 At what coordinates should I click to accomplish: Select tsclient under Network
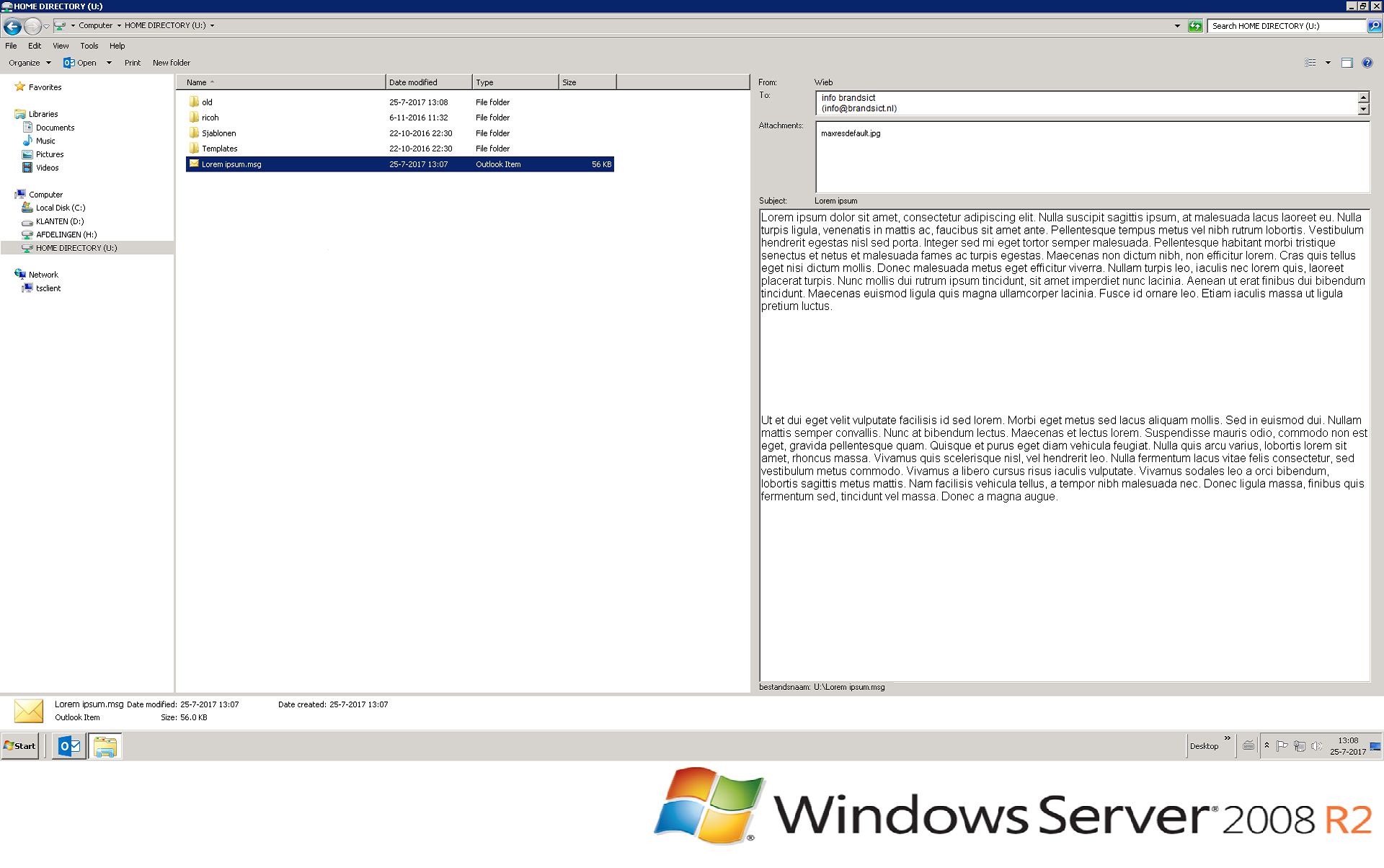click(48, 288)
